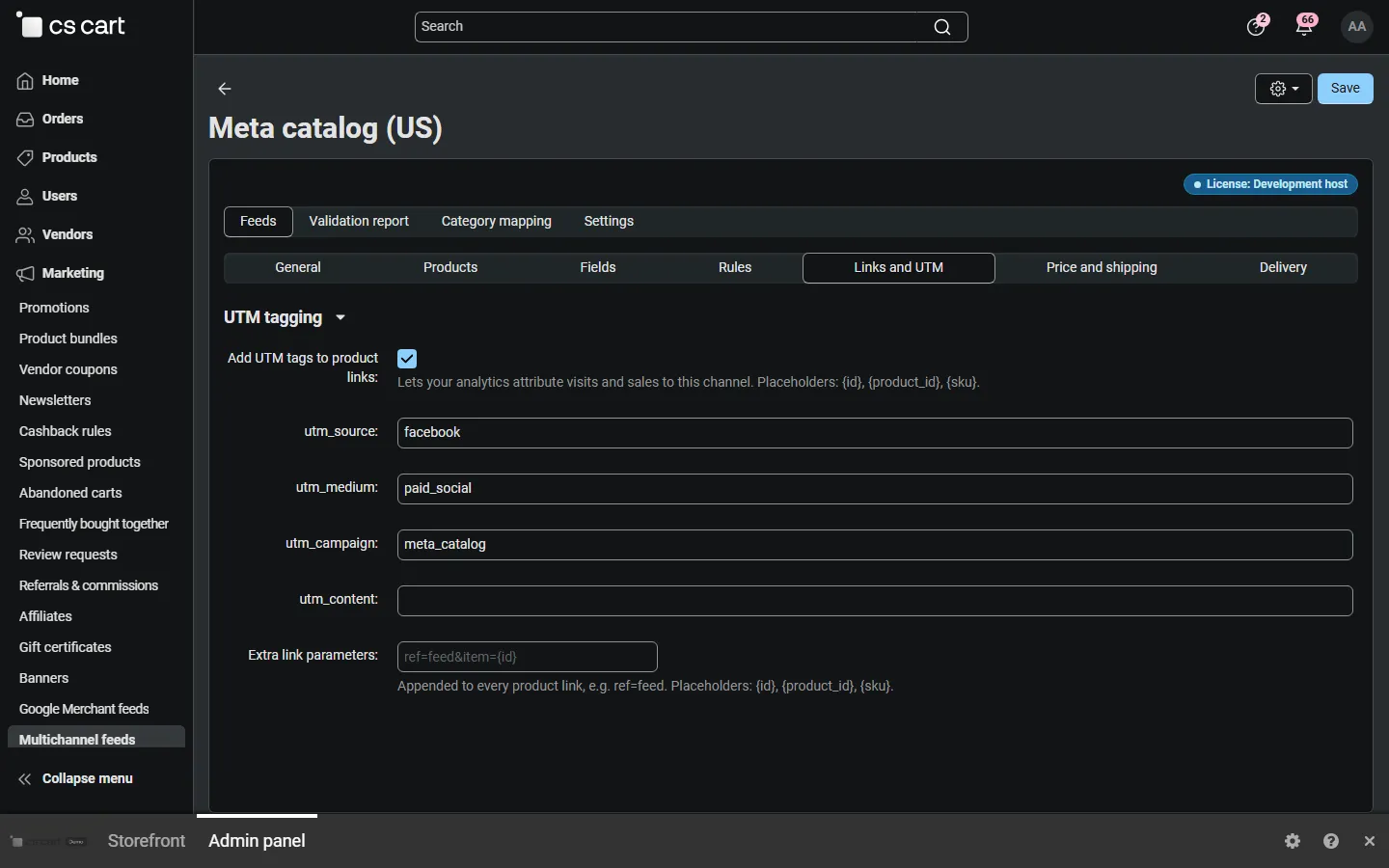Click the Save button
Viewport: 1389px width, 868px height.
tap(1346, 89)
